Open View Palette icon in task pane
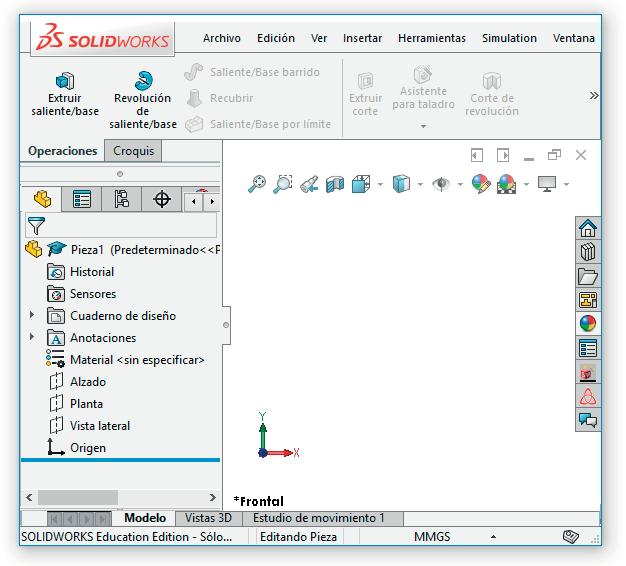Viewport: 626px width, 566px height. click(588, 300)
